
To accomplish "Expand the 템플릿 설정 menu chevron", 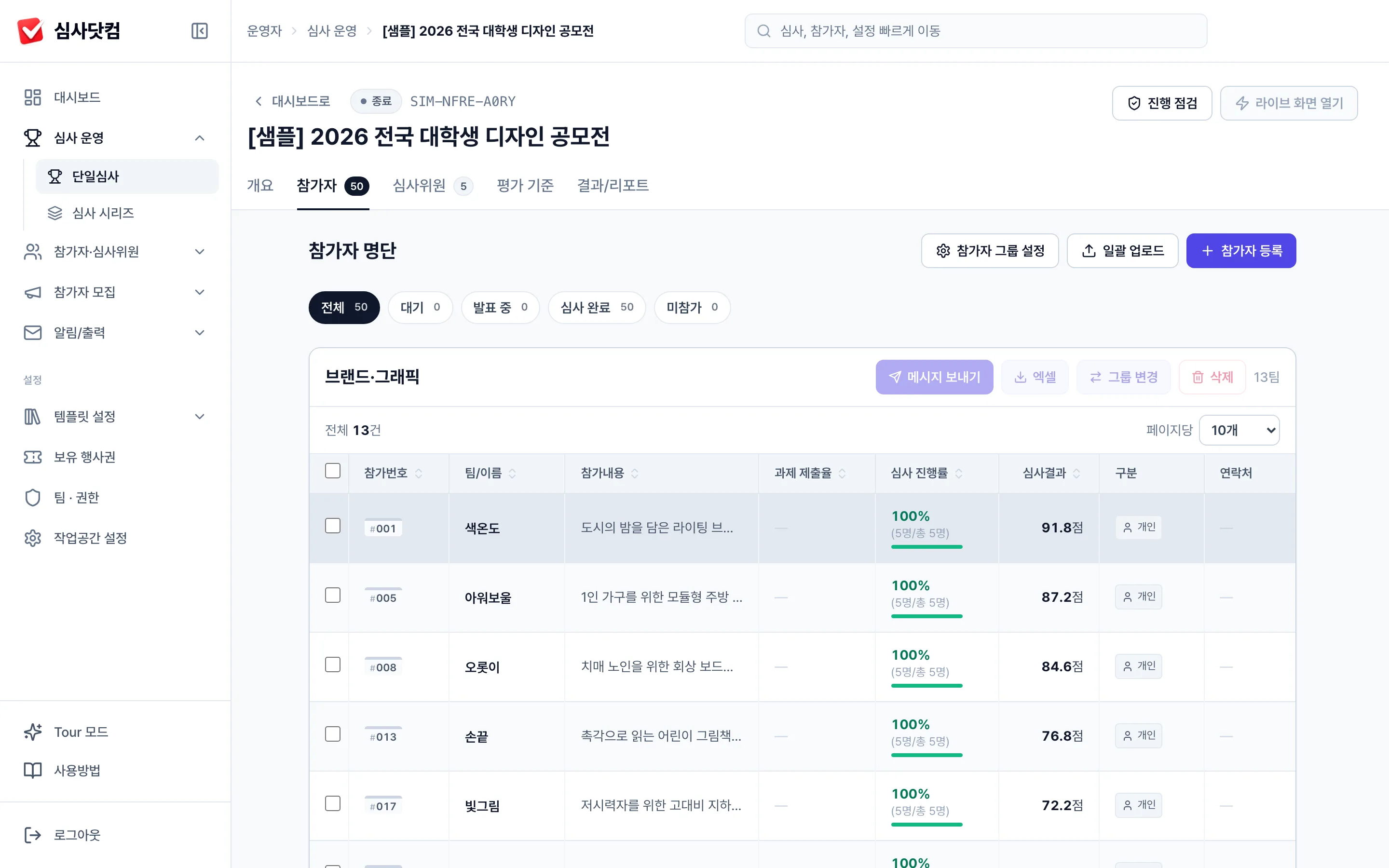I will point(199,416).
